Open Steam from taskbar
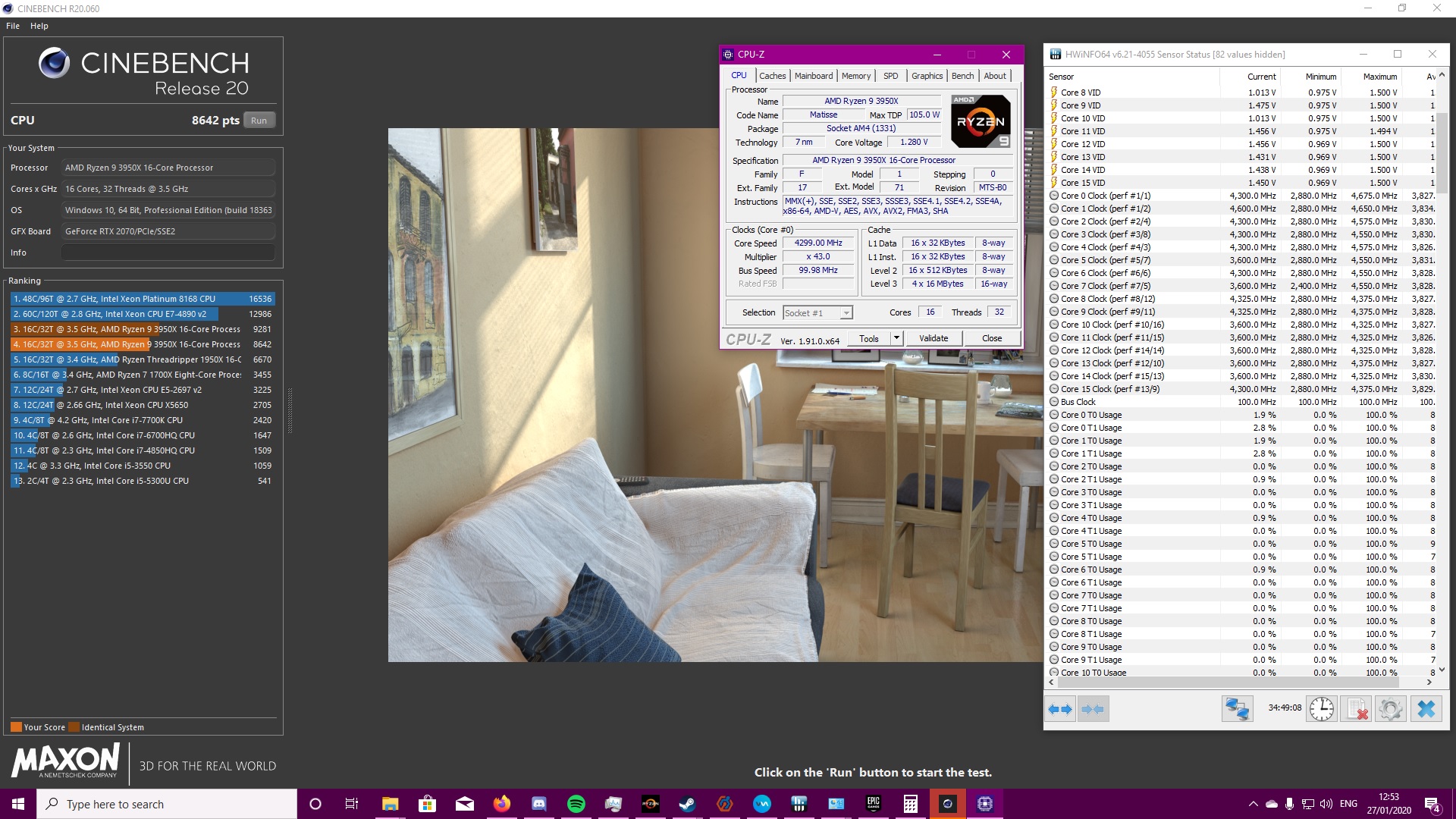Viewport: 1456px width, 819px height. pyautogui.click(x=687, y=804)
